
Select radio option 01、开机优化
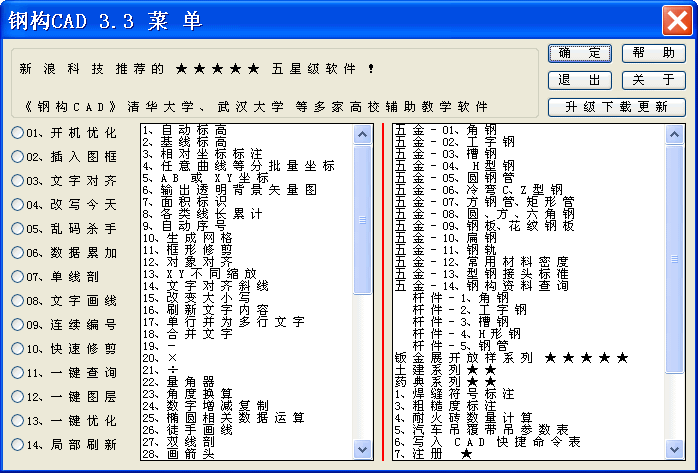(x=64, y=133)
